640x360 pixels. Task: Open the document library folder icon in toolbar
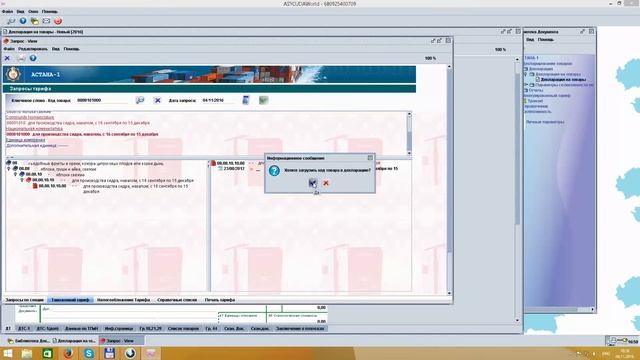click(35, 21)
